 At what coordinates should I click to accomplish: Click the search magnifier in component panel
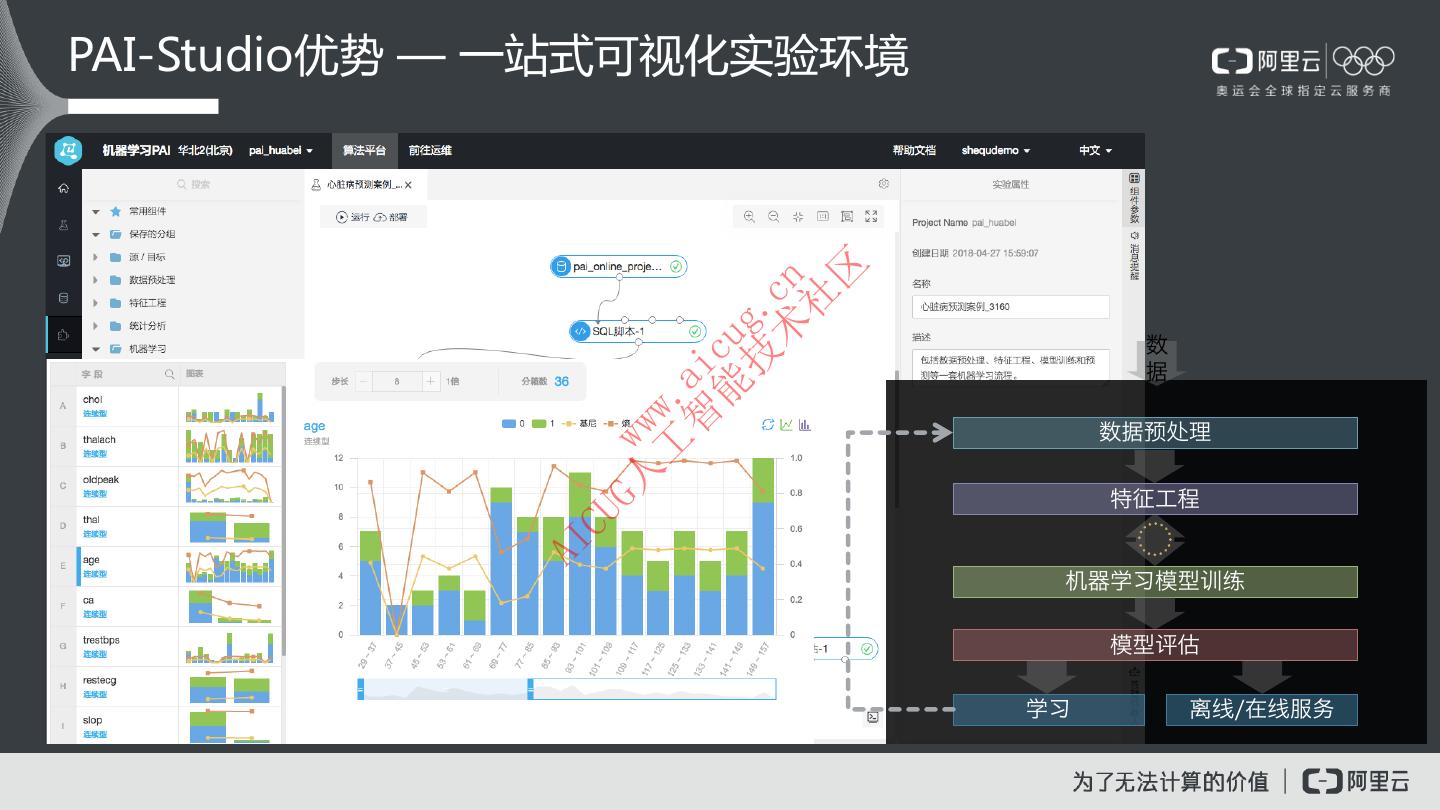(x=182, y=184)
